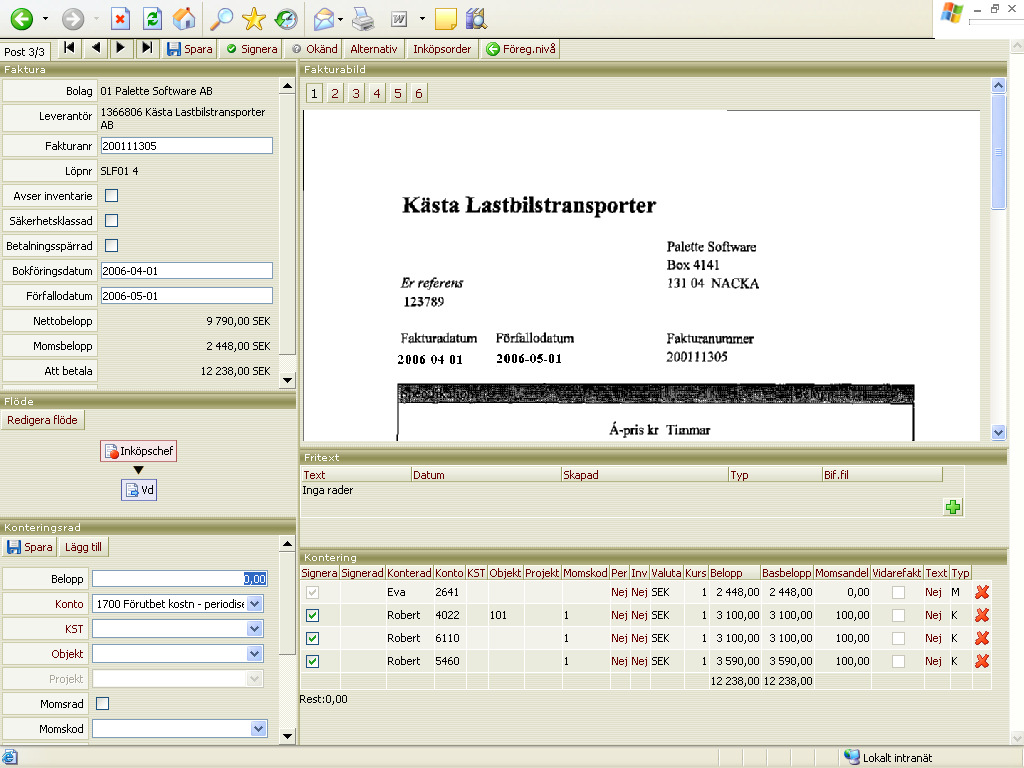Jump to the first post record
Image resolution: width=1024 pixels, height=768 pixels.
click(x=69, y=48)
